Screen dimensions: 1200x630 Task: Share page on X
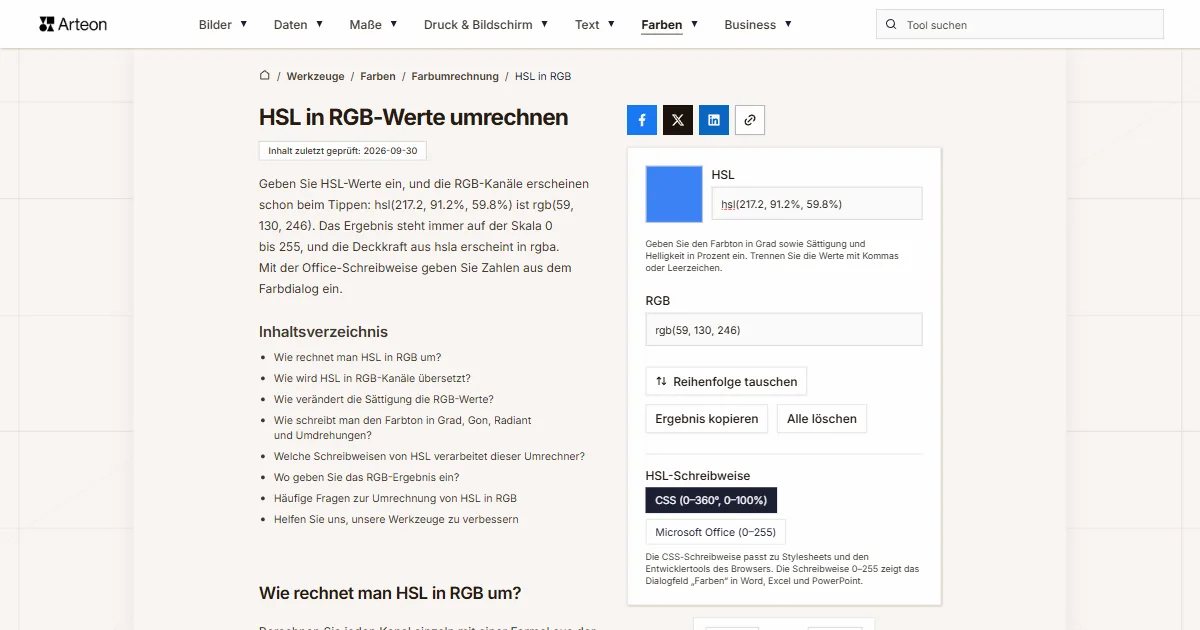coord(678,120)
